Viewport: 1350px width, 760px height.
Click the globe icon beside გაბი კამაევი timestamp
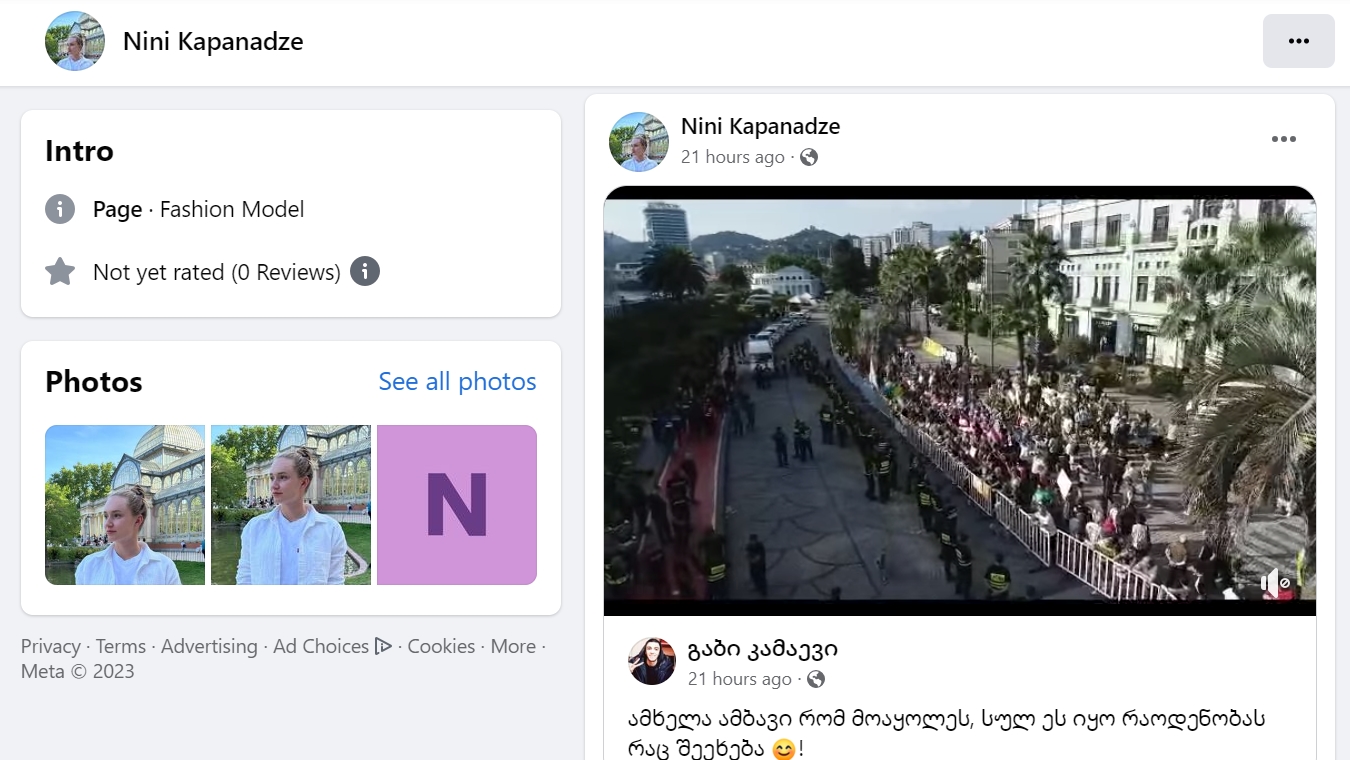click(816, 679)
